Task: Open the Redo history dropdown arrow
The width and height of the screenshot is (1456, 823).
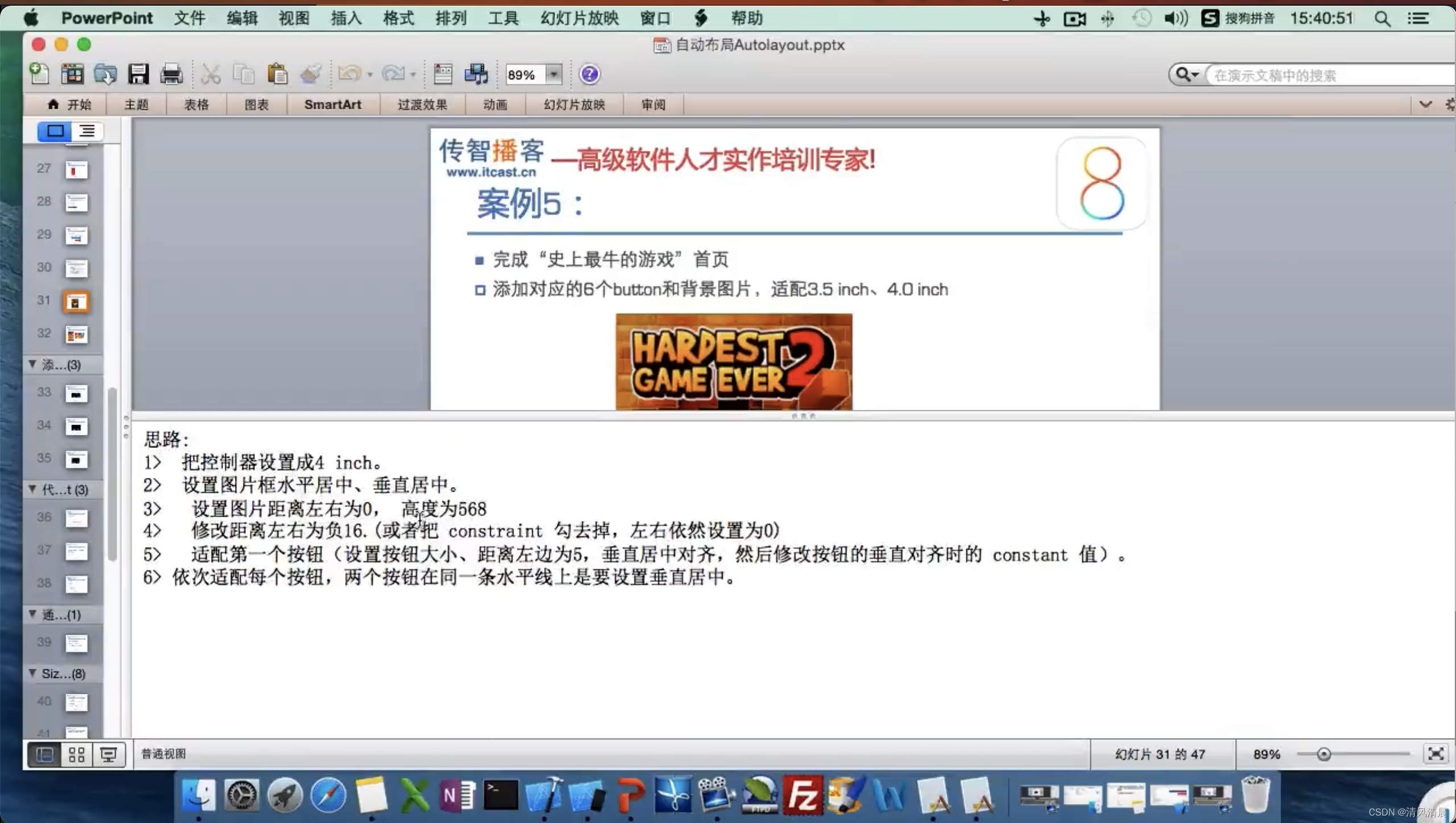Action: pyautogui.click(x=413, y=75)
